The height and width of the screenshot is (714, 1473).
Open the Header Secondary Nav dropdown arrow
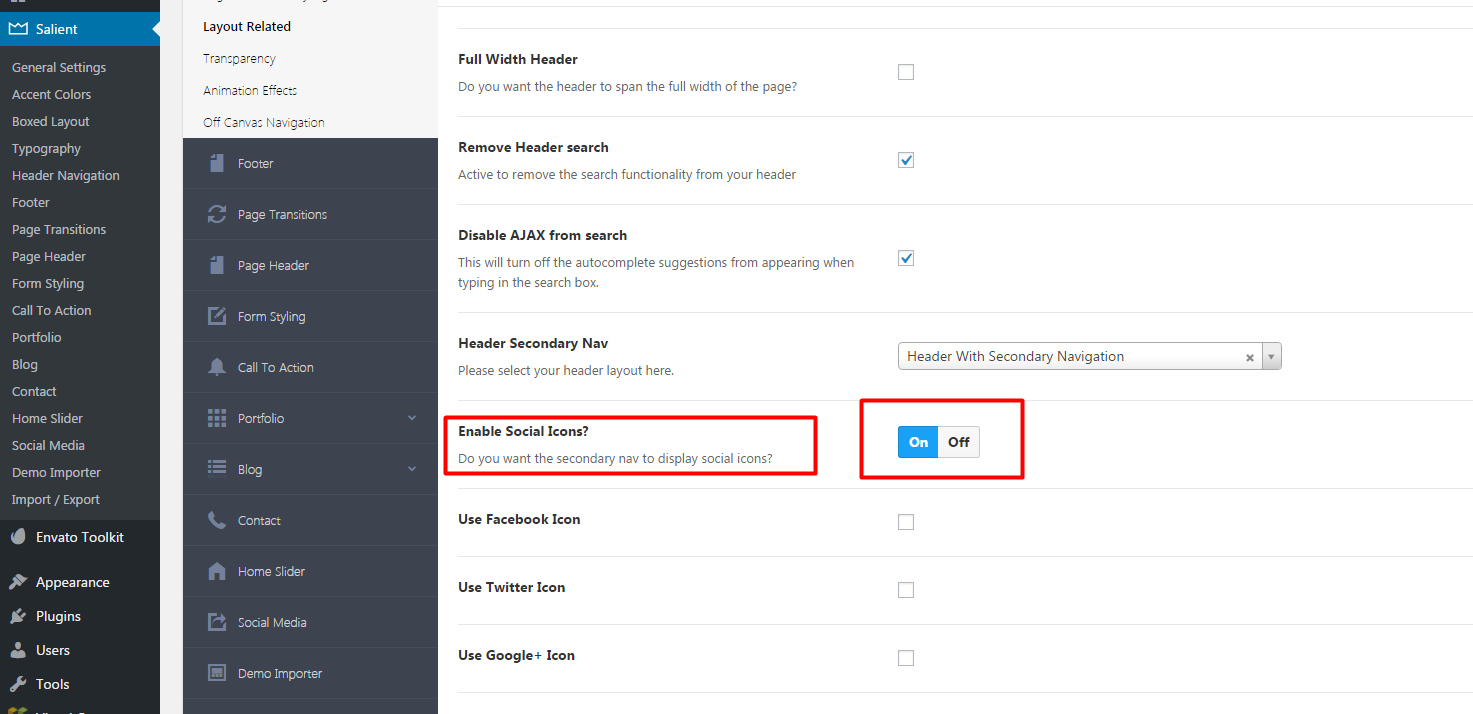[x=1271, y=356]
